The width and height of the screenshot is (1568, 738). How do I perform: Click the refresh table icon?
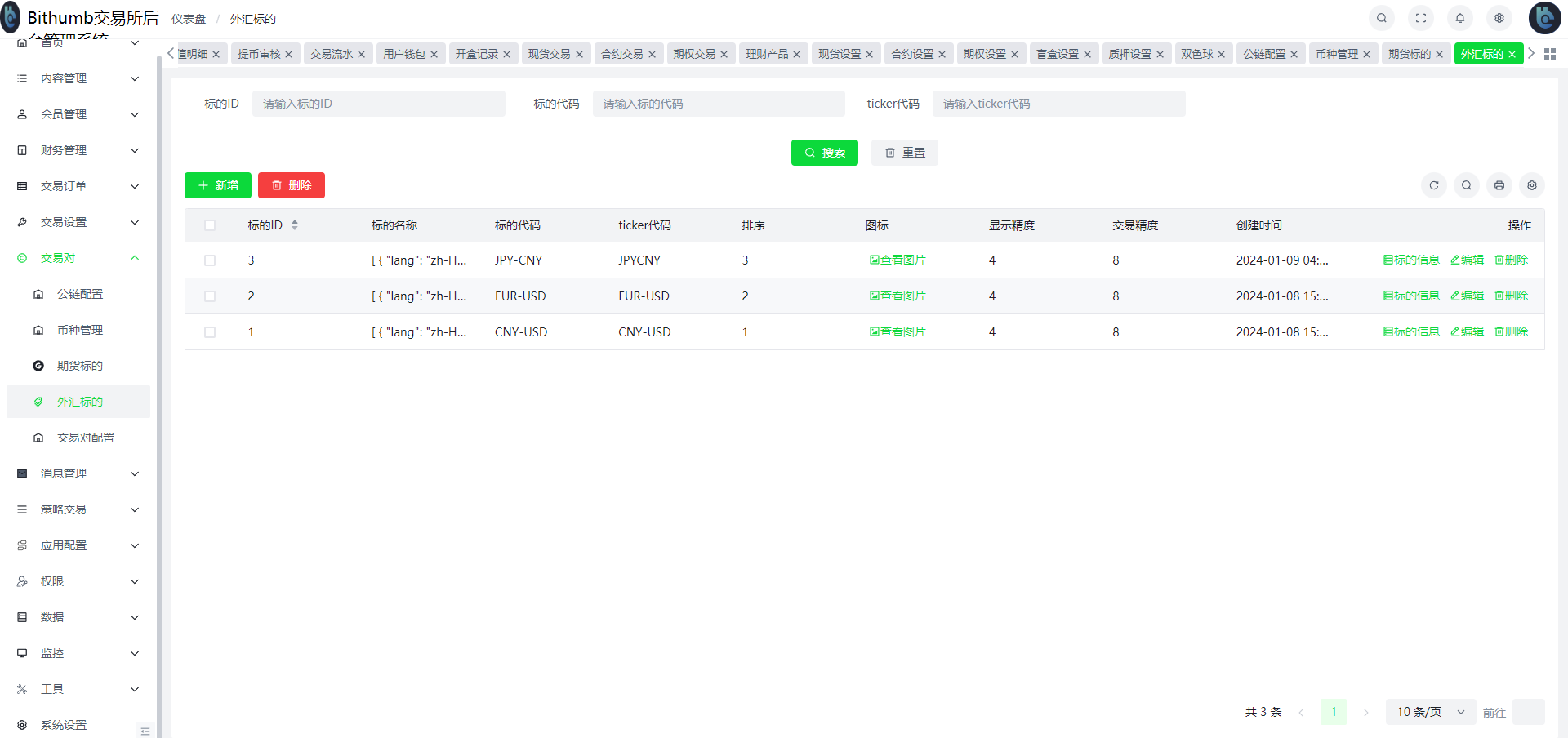point(1433,185)
